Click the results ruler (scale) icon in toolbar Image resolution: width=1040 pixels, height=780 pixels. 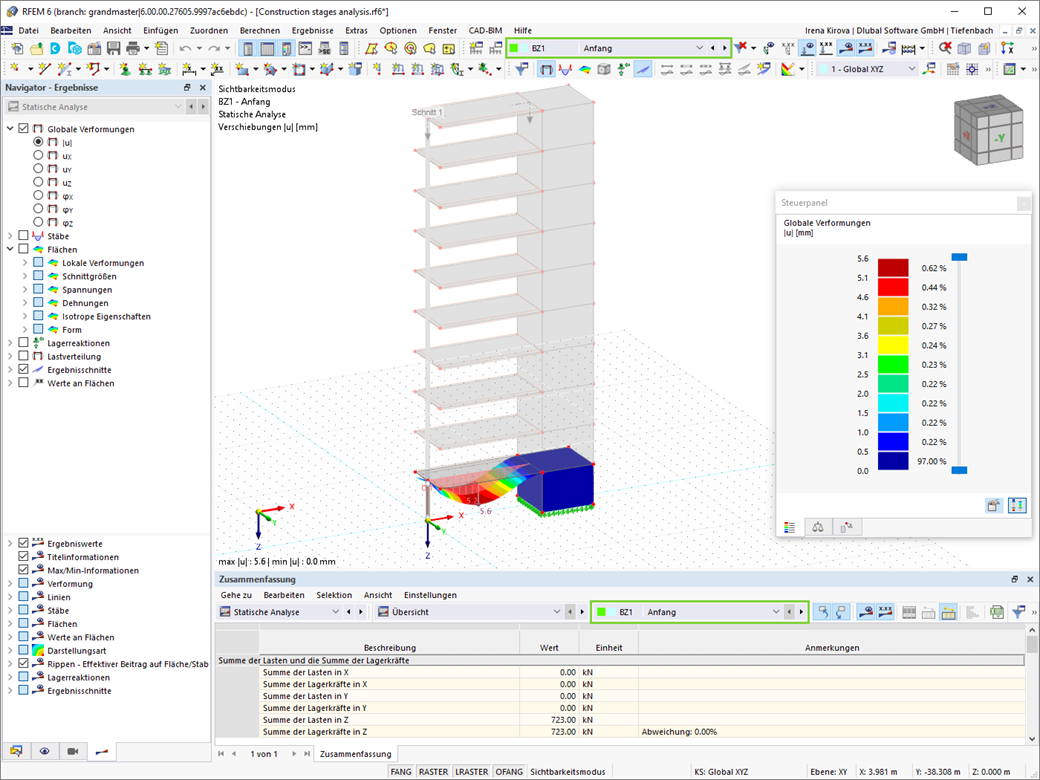[x=909, y=48]
